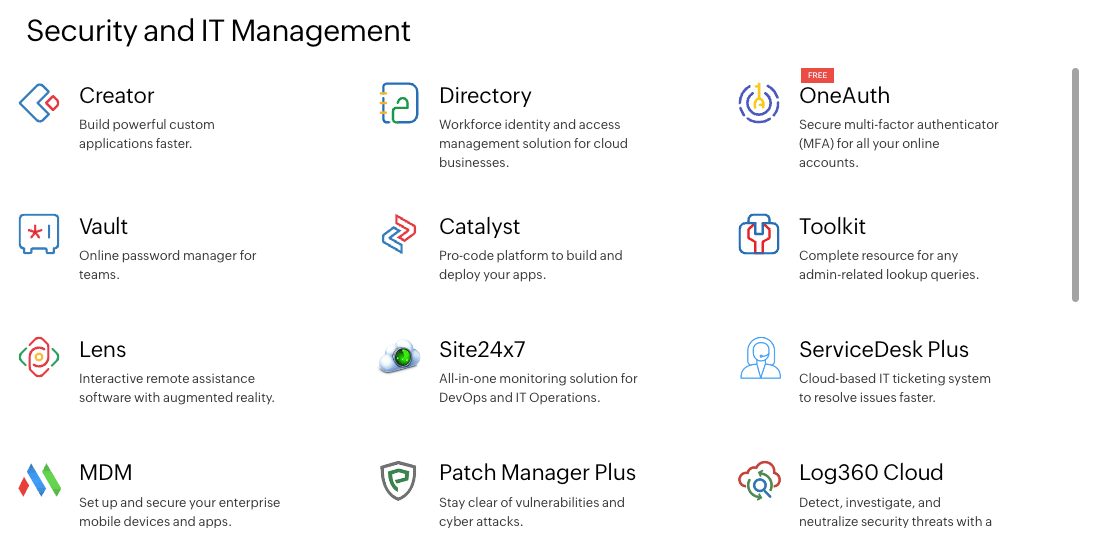Click the Lens app icon
Screen dimensions: 1097x556
tap(38, 357)
